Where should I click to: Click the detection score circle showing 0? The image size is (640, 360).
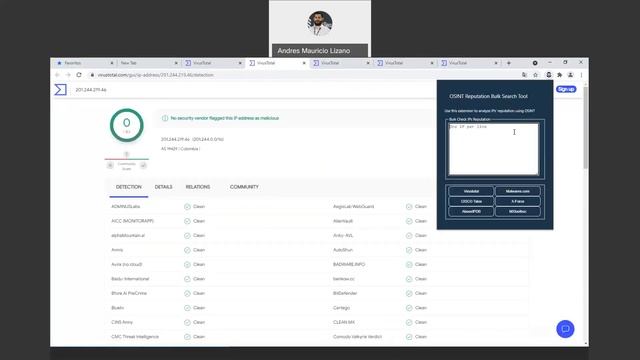pyautogui.click(x=127, y=125)
